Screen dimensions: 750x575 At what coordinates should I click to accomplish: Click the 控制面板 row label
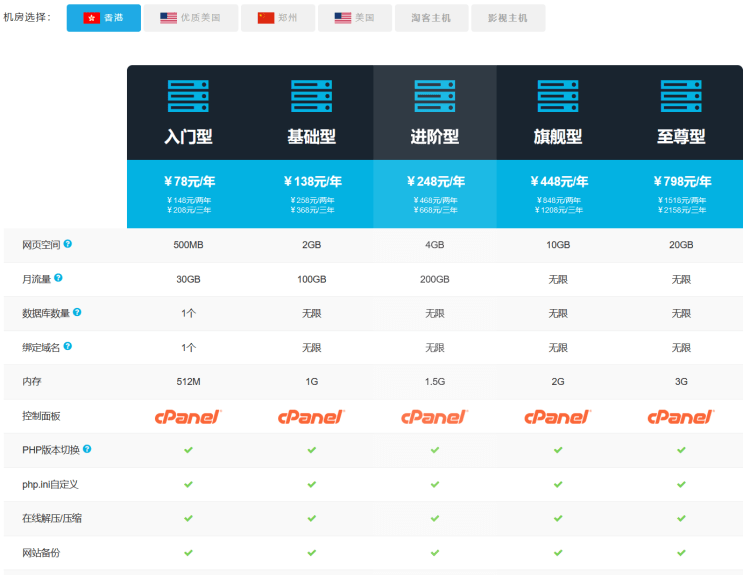coord(41,416)
